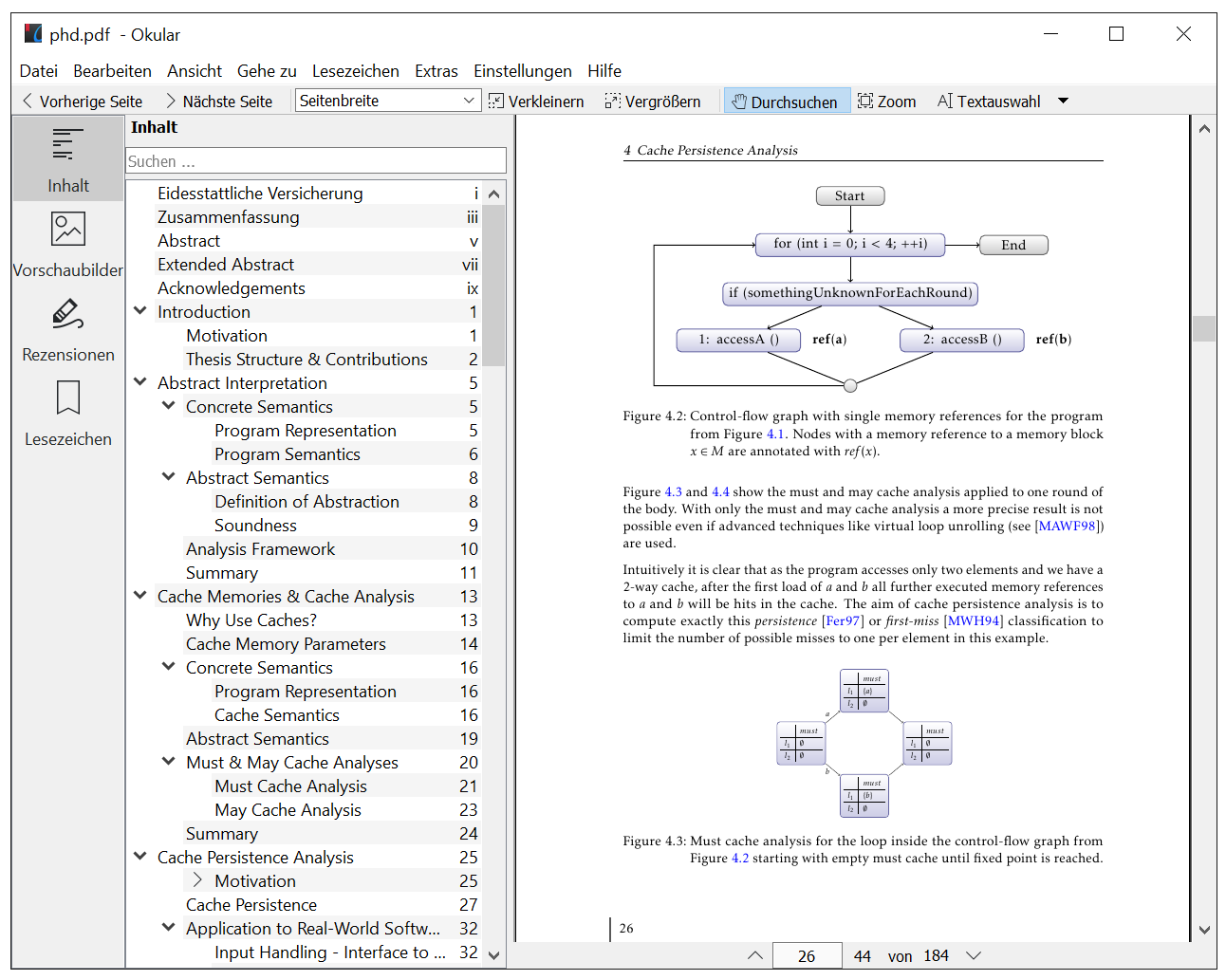This screenshot has width=1226, height=980.
Task: Open the selection tool dropdown arrow next to Textauswahl
Action: [x=1063, y=102]
